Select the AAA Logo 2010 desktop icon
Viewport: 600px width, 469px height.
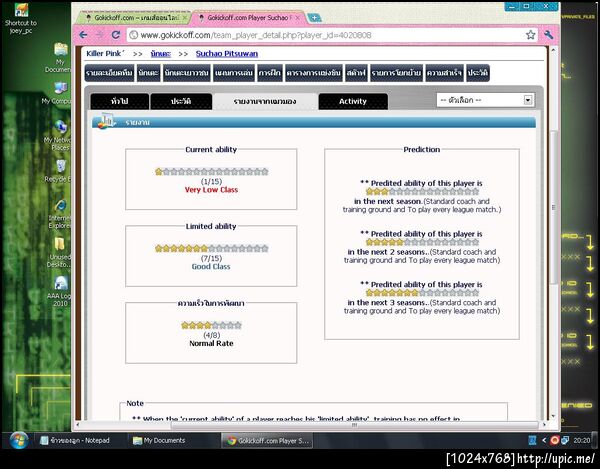(59, 291)
